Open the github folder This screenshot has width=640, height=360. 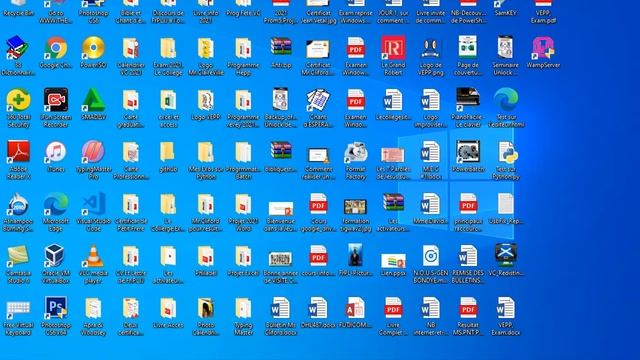[168, 152]
